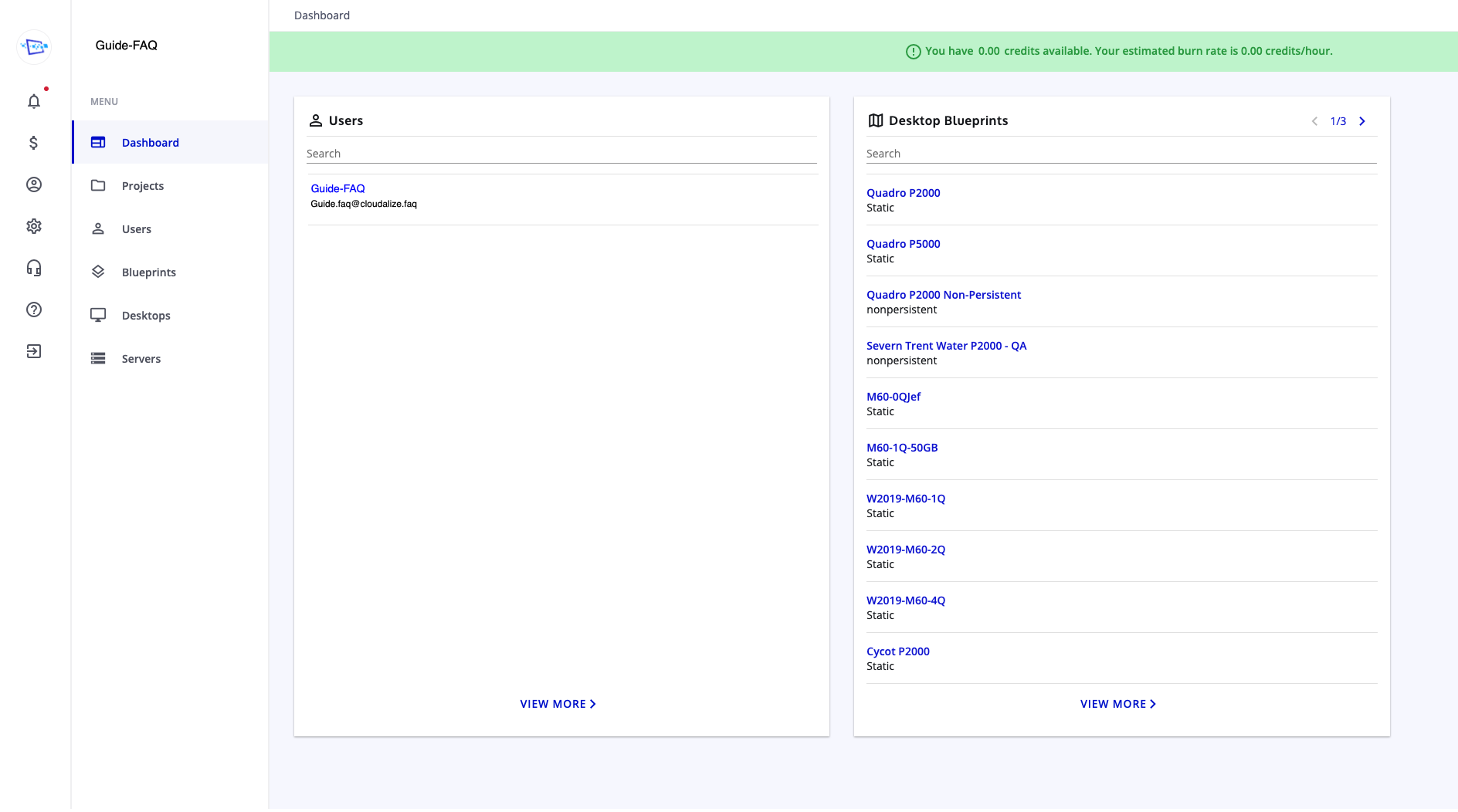Go to the next Desktop Blueprints page

tap(1362, 121)
